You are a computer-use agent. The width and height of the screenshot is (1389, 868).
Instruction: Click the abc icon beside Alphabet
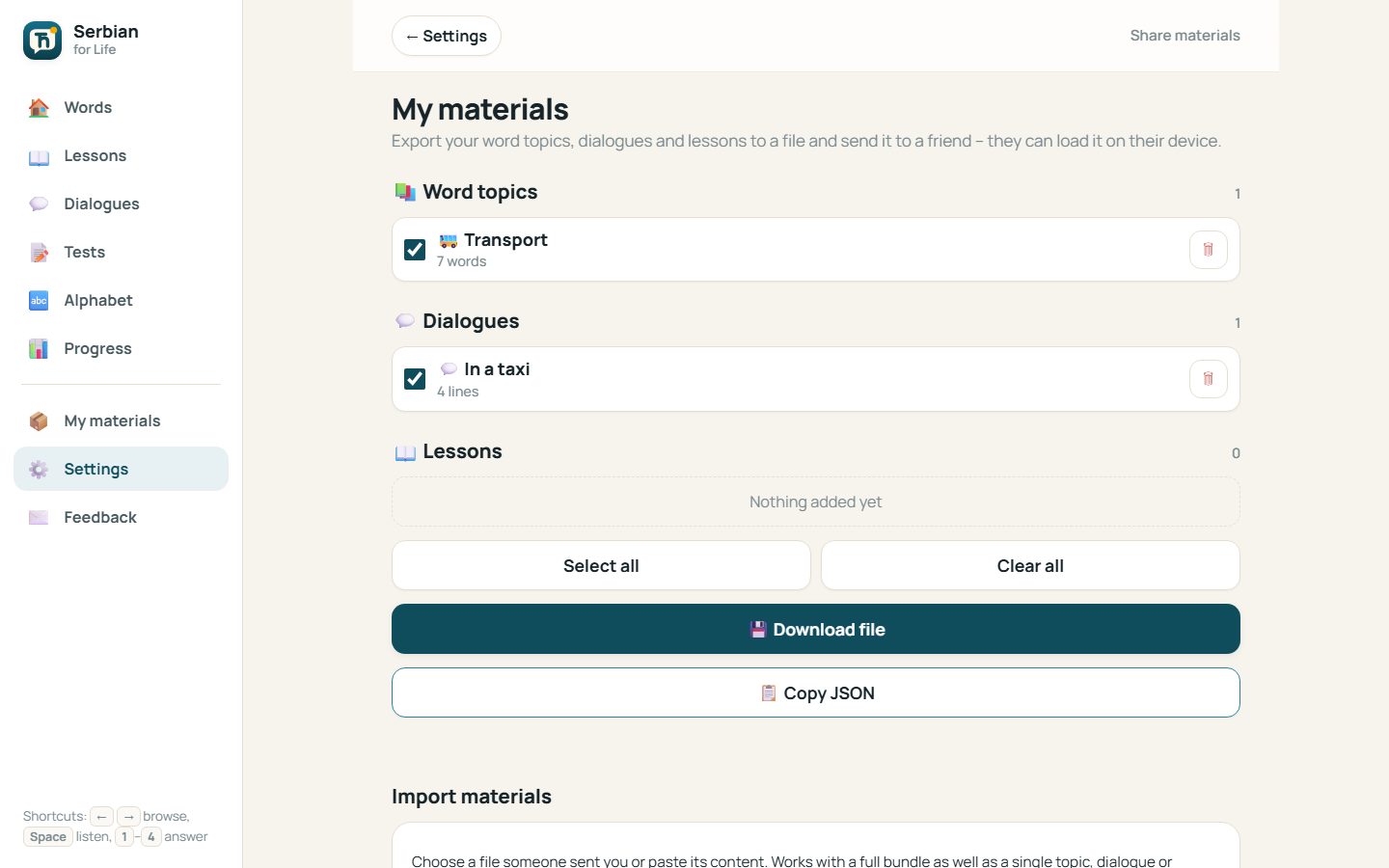(39, 301)
